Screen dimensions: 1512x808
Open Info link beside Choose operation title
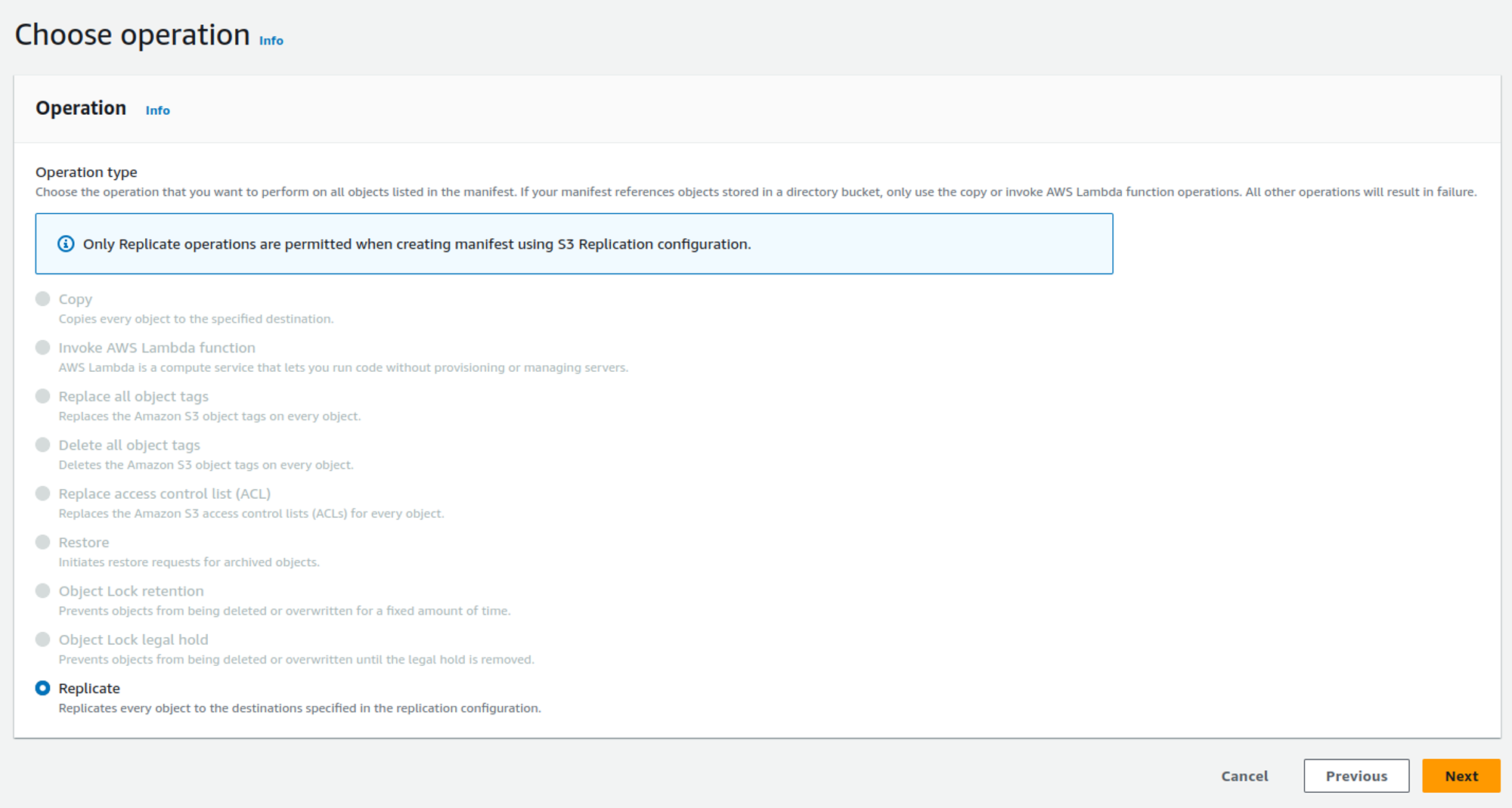(271, 41)
